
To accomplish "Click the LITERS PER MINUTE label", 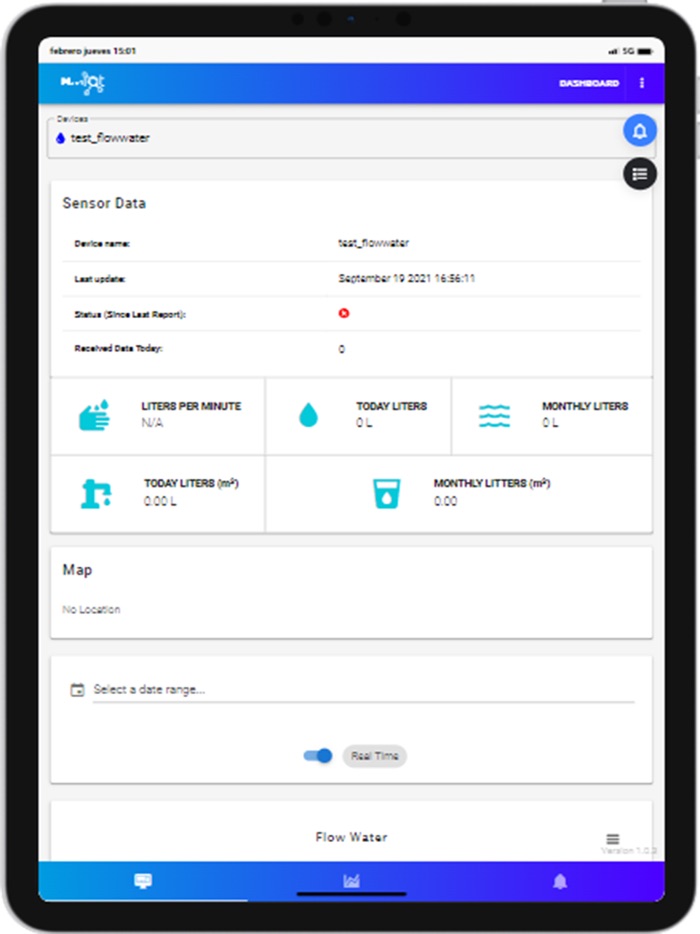I will pos(191,406).
